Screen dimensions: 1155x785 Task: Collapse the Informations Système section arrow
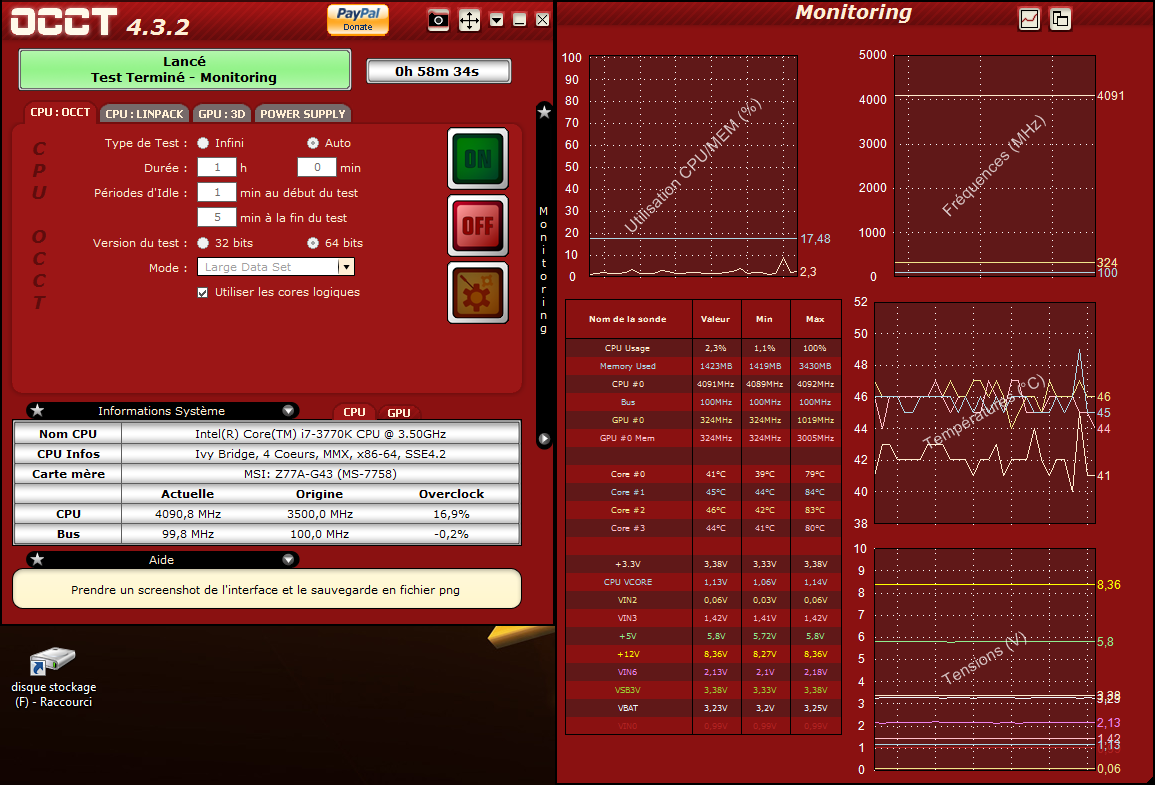288,411
